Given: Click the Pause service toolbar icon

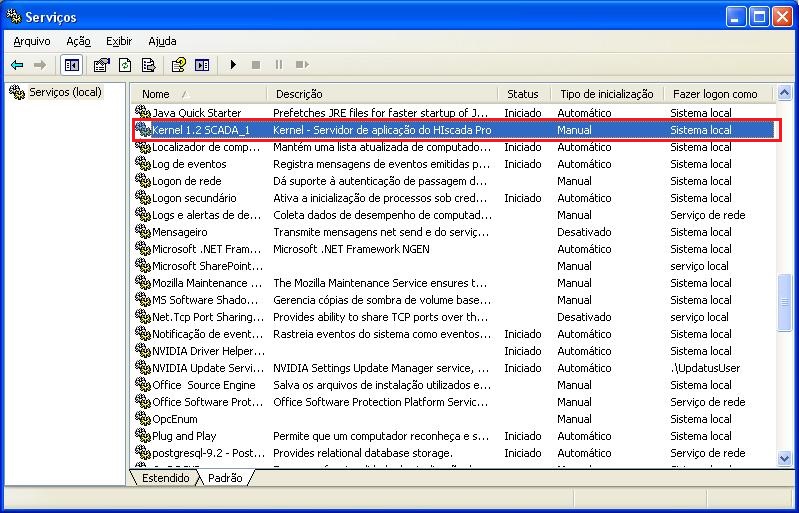Looking at the screenshot, I should (279, 65).
